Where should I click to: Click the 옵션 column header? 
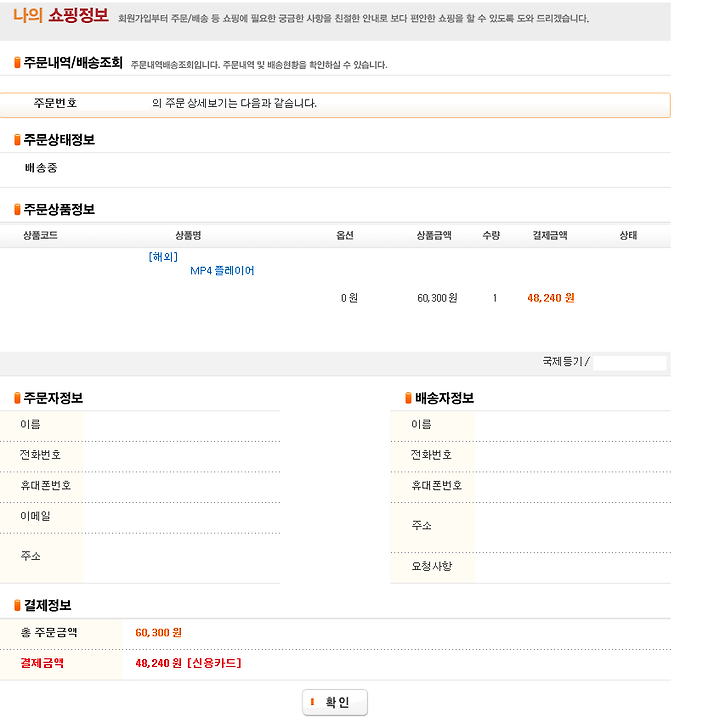pyautogui.click(x=345, y=236)
